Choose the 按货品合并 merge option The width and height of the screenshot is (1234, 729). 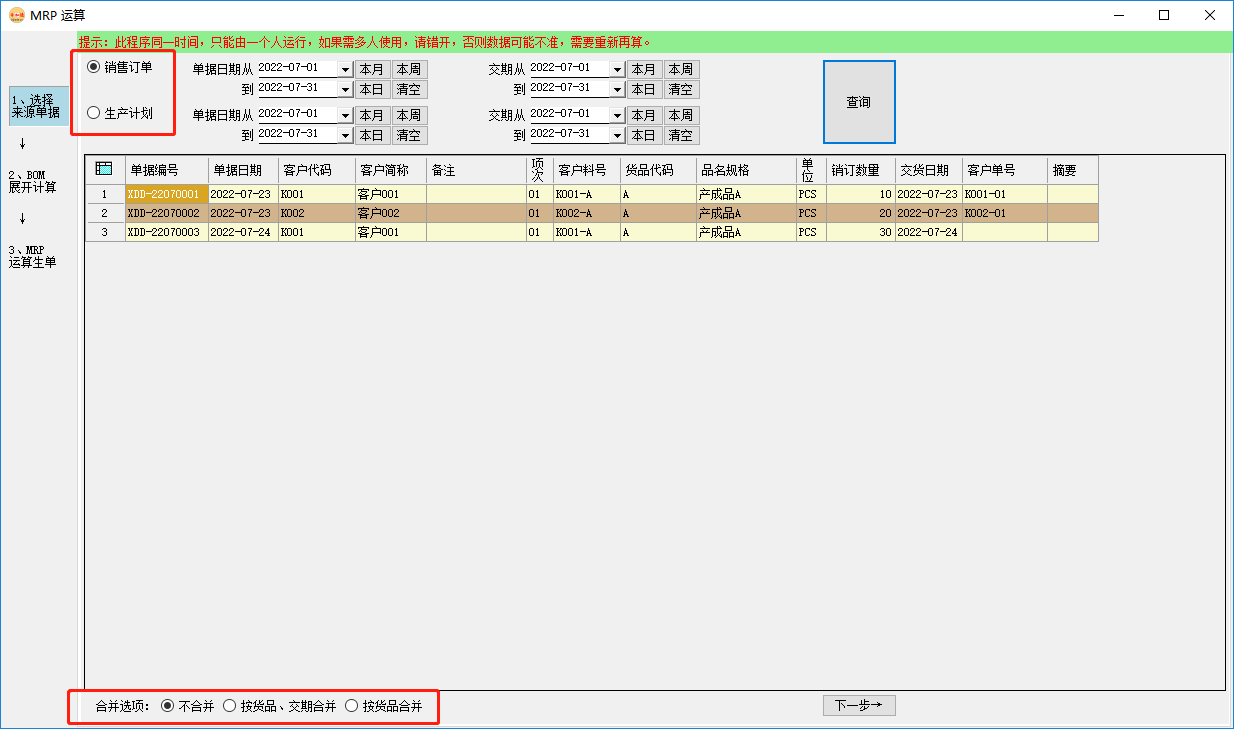pyautogui.click(x=352, y=706)
